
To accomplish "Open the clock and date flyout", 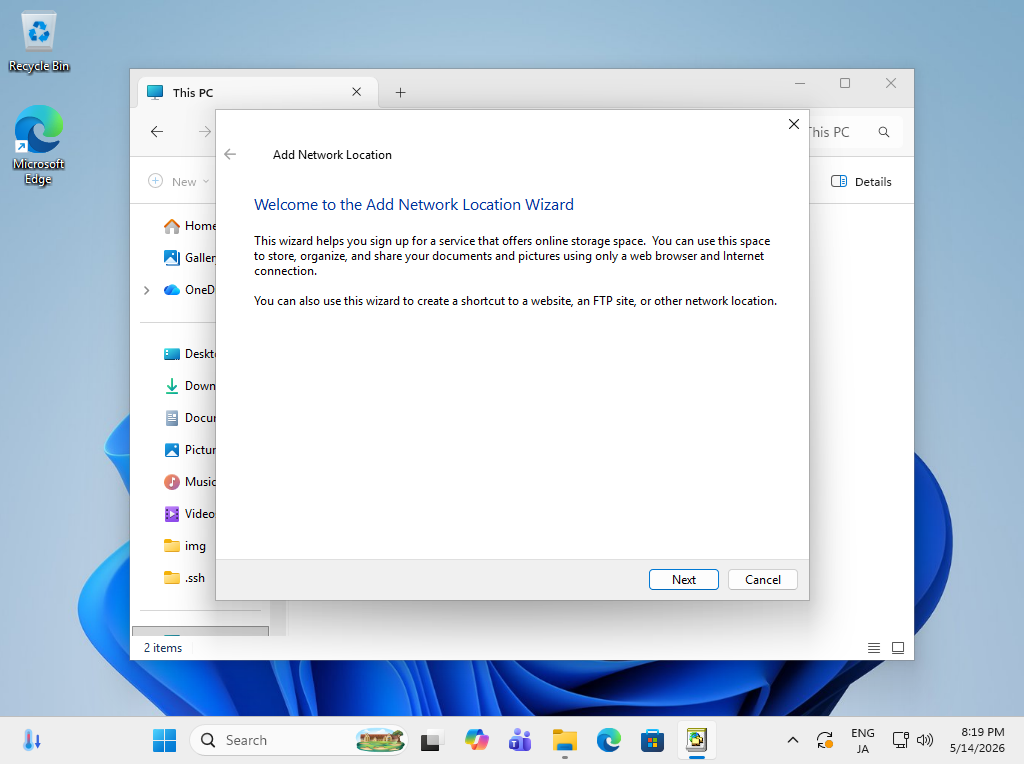I will tap(977, 740).
